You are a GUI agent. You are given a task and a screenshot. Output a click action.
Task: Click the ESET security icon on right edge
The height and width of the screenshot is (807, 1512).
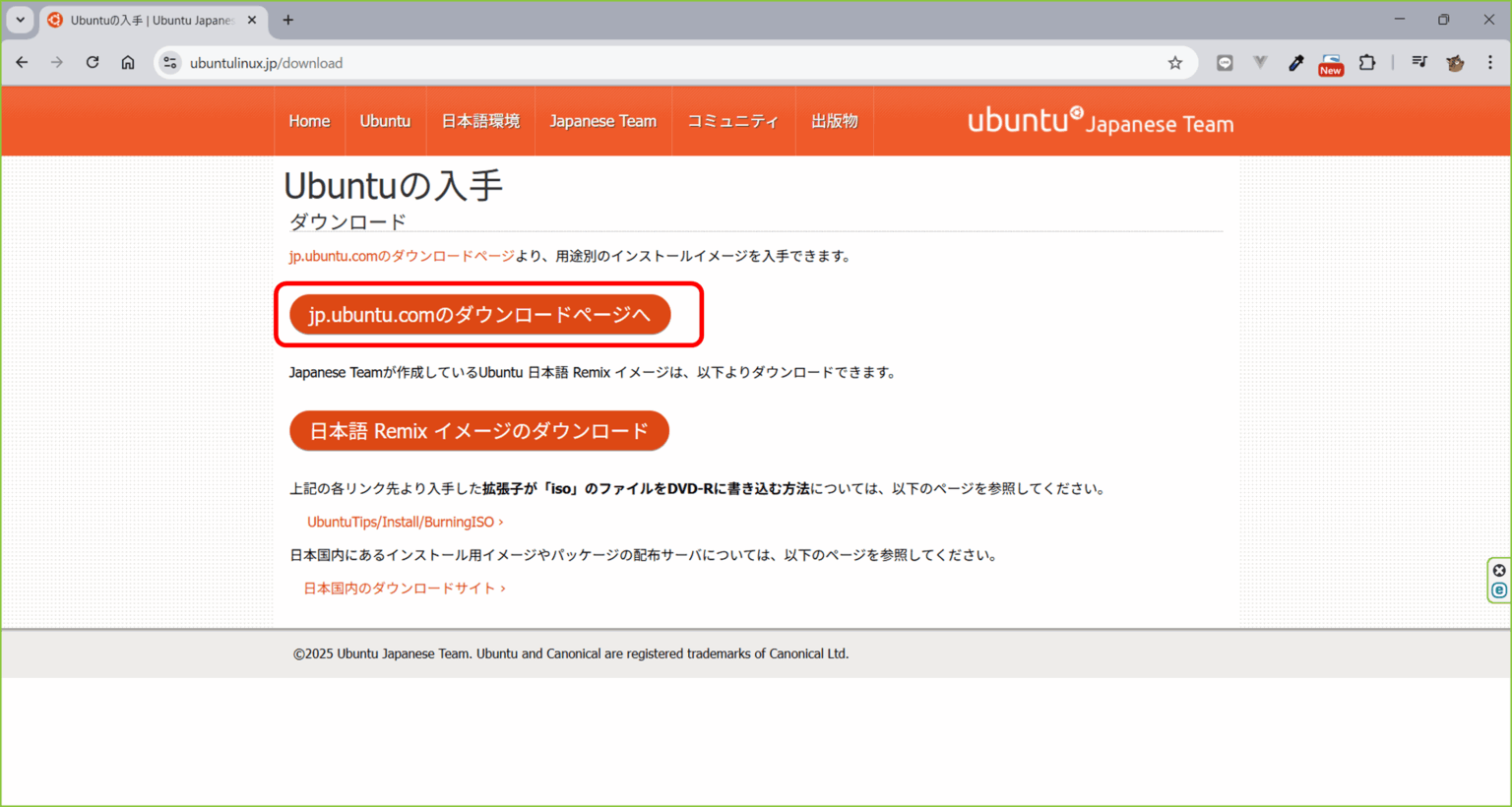(x=1498, y=590)
